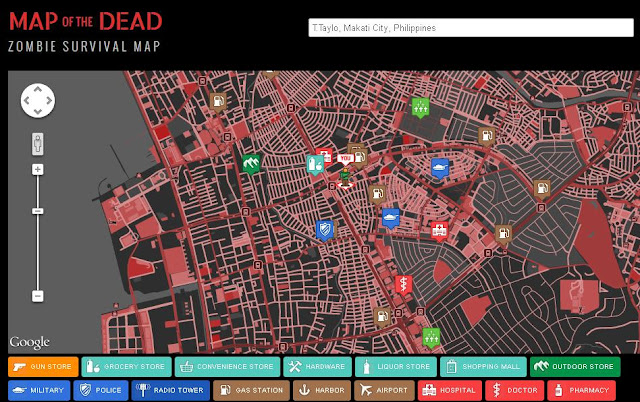640x402 pixels.
Task: Pan the map left with the left arrow
Action: [27, 100]
